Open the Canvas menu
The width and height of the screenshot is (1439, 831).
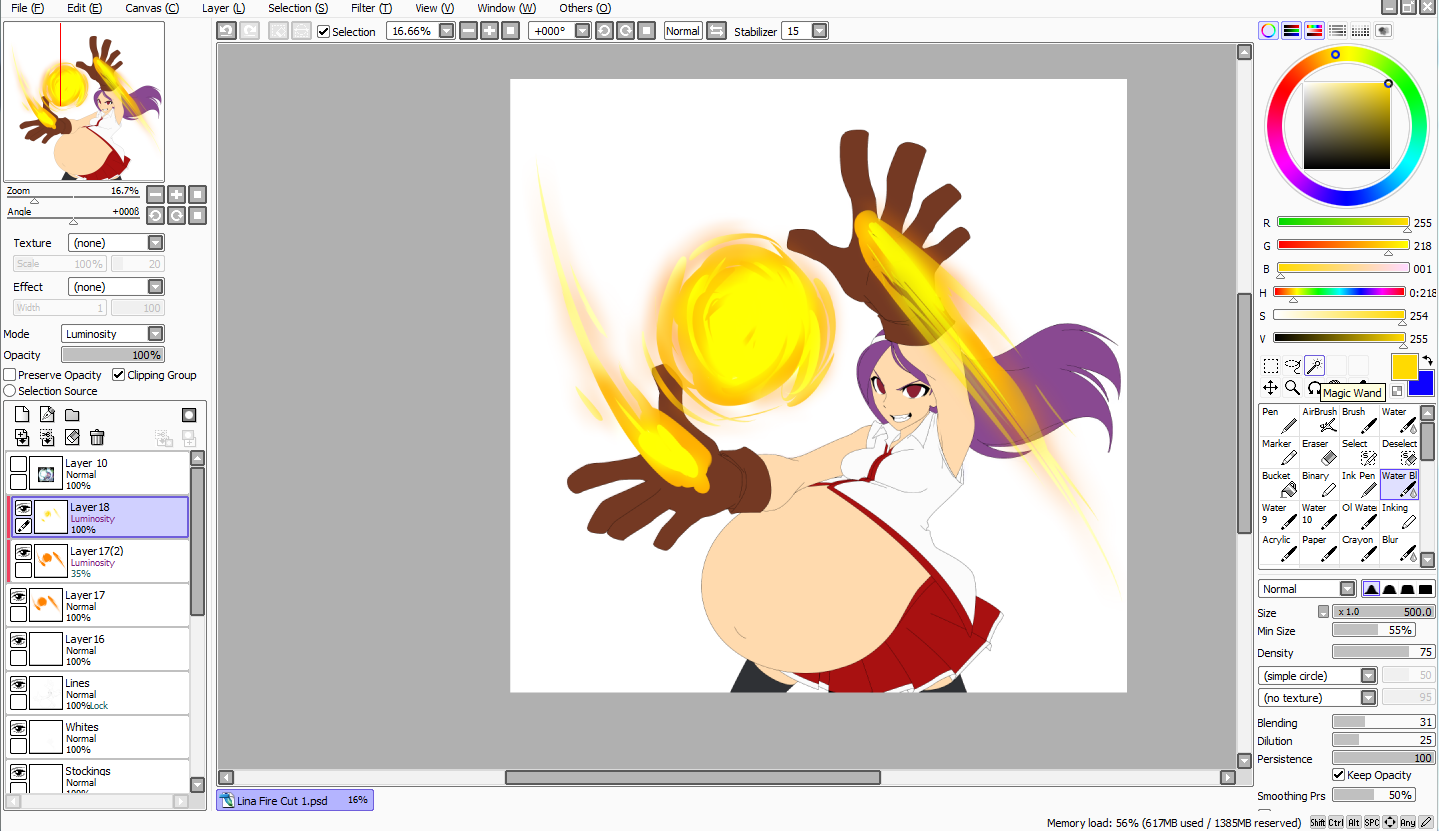point(152,8)
